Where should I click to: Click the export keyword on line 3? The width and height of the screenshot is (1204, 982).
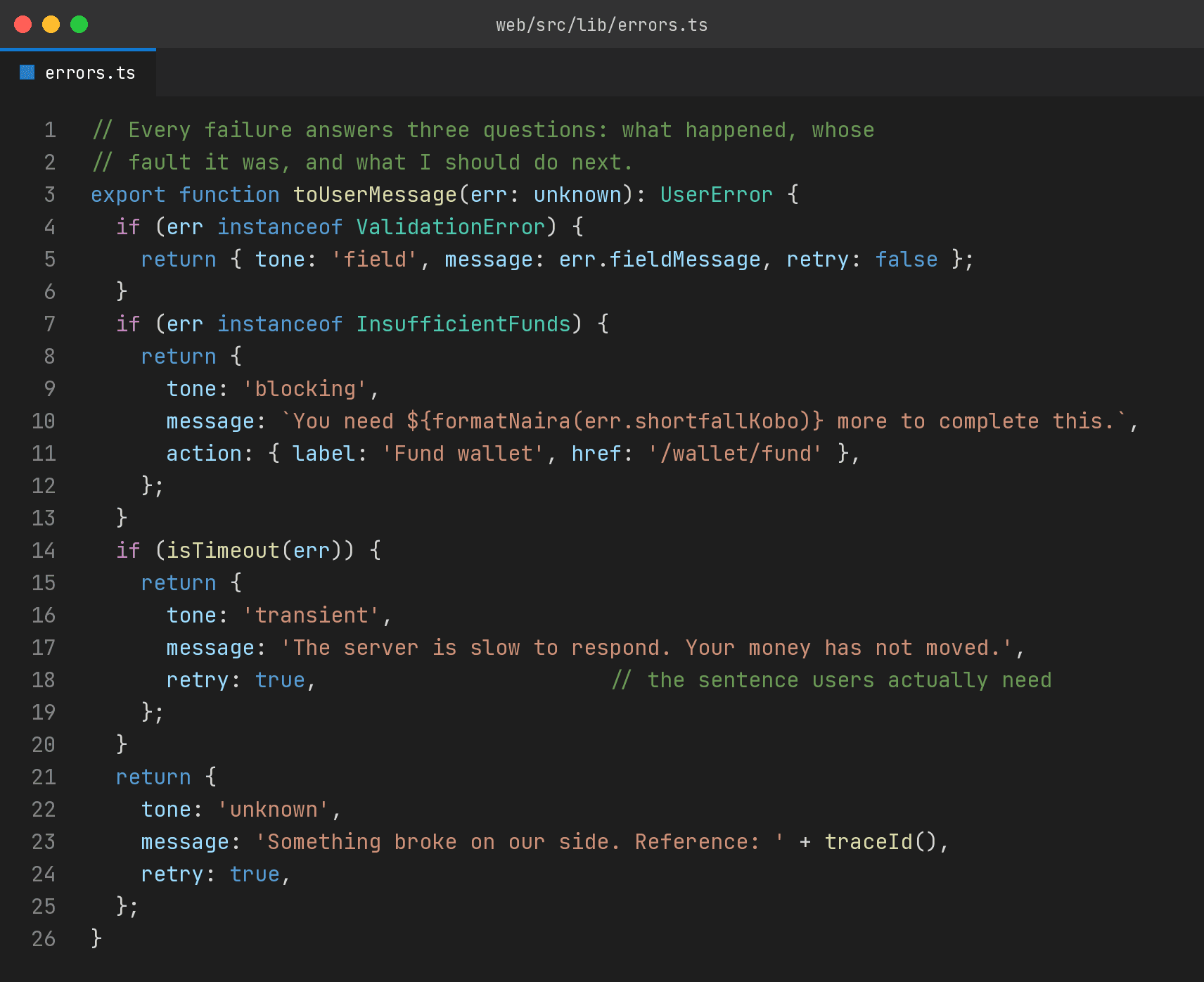129,195
